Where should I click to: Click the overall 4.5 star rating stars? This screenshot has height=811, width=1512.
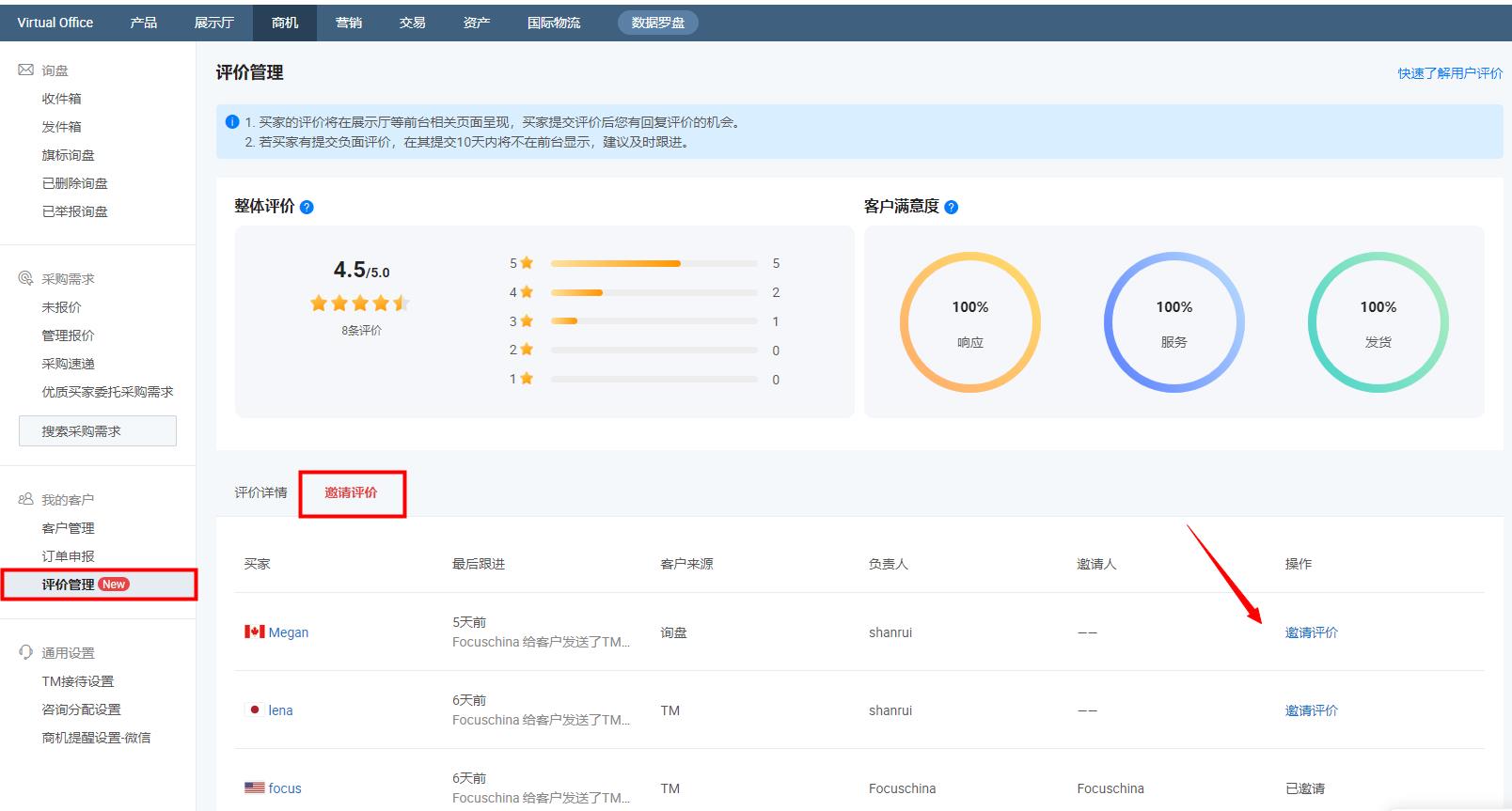360,303
